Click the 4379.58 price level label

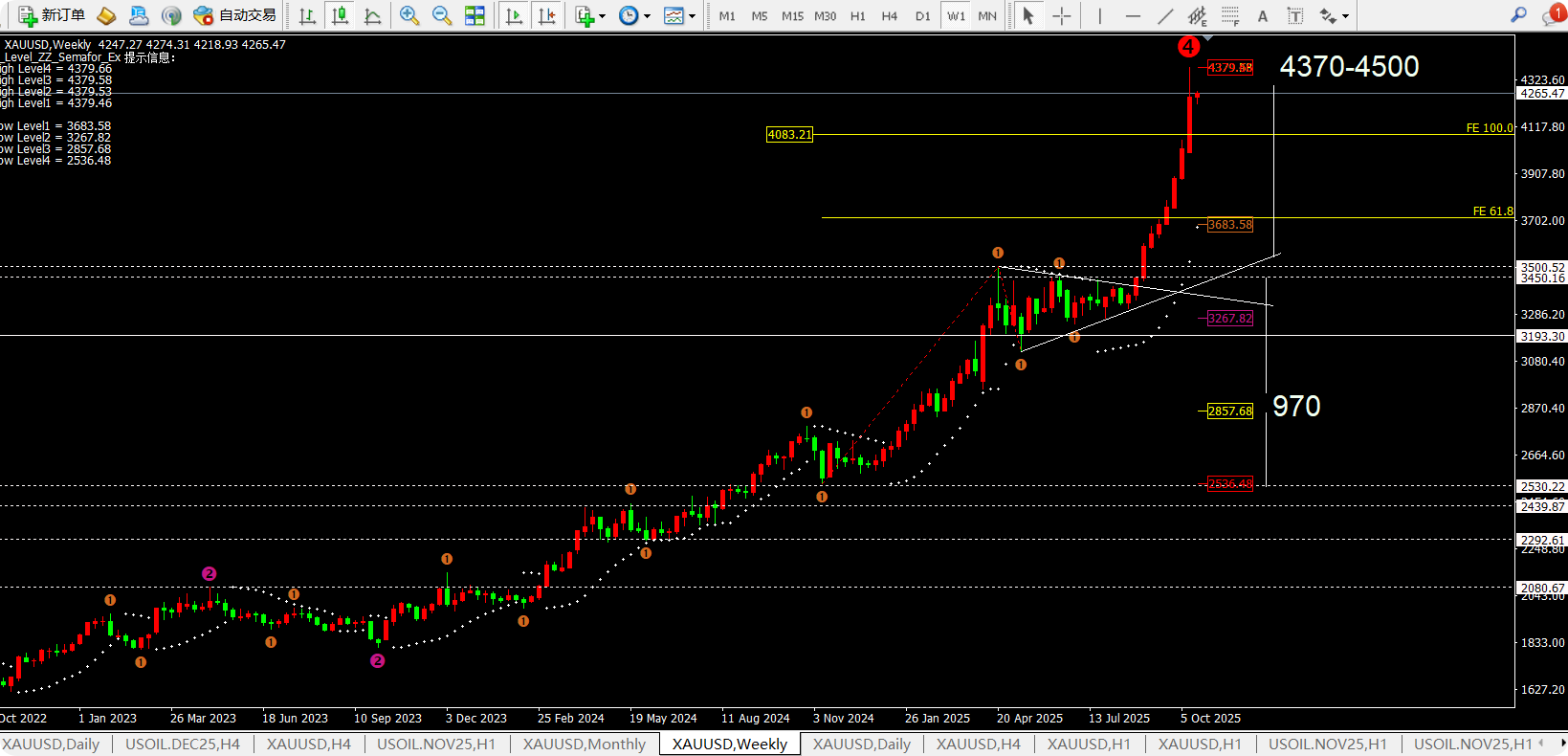(1229, 68)
